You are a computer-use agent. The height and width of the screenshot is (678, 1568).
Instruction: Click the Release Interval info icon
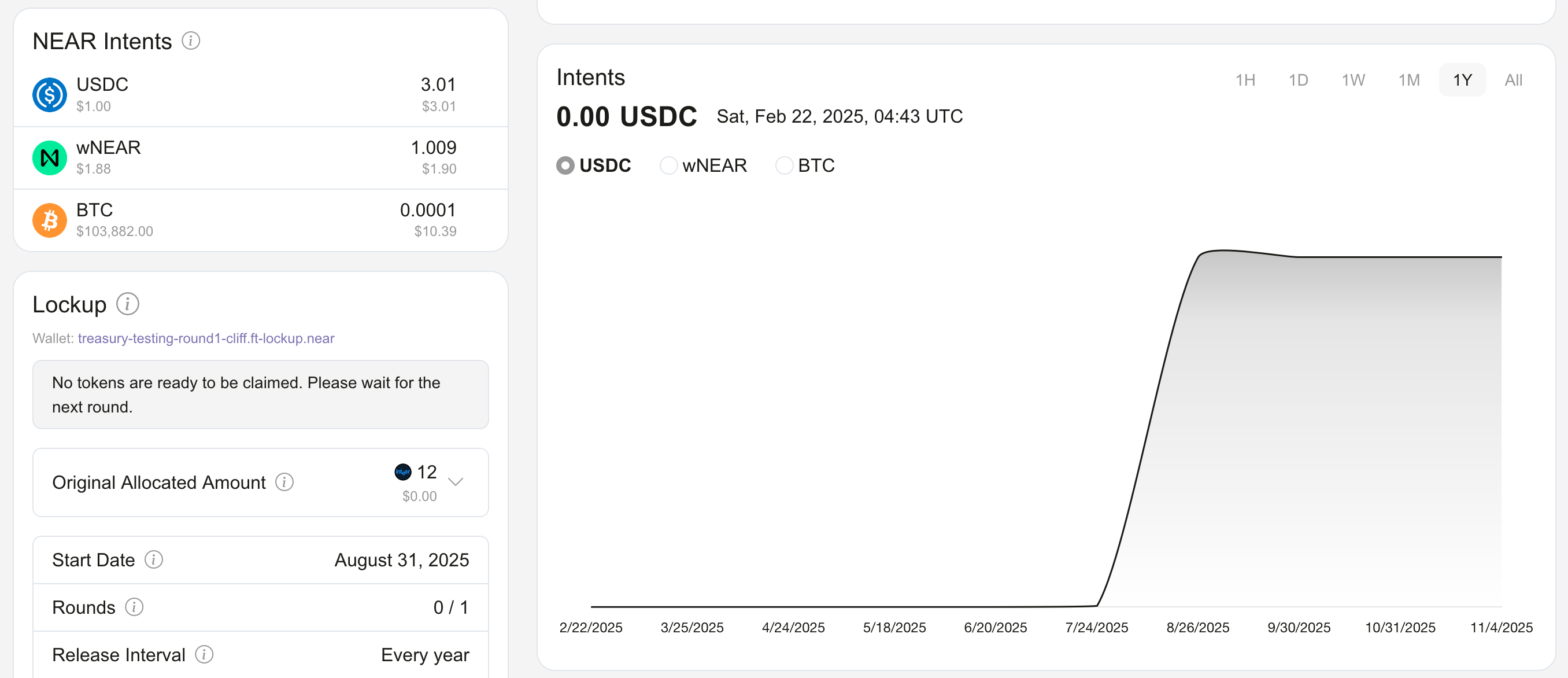pyautogui.click(x=205, y=654)
